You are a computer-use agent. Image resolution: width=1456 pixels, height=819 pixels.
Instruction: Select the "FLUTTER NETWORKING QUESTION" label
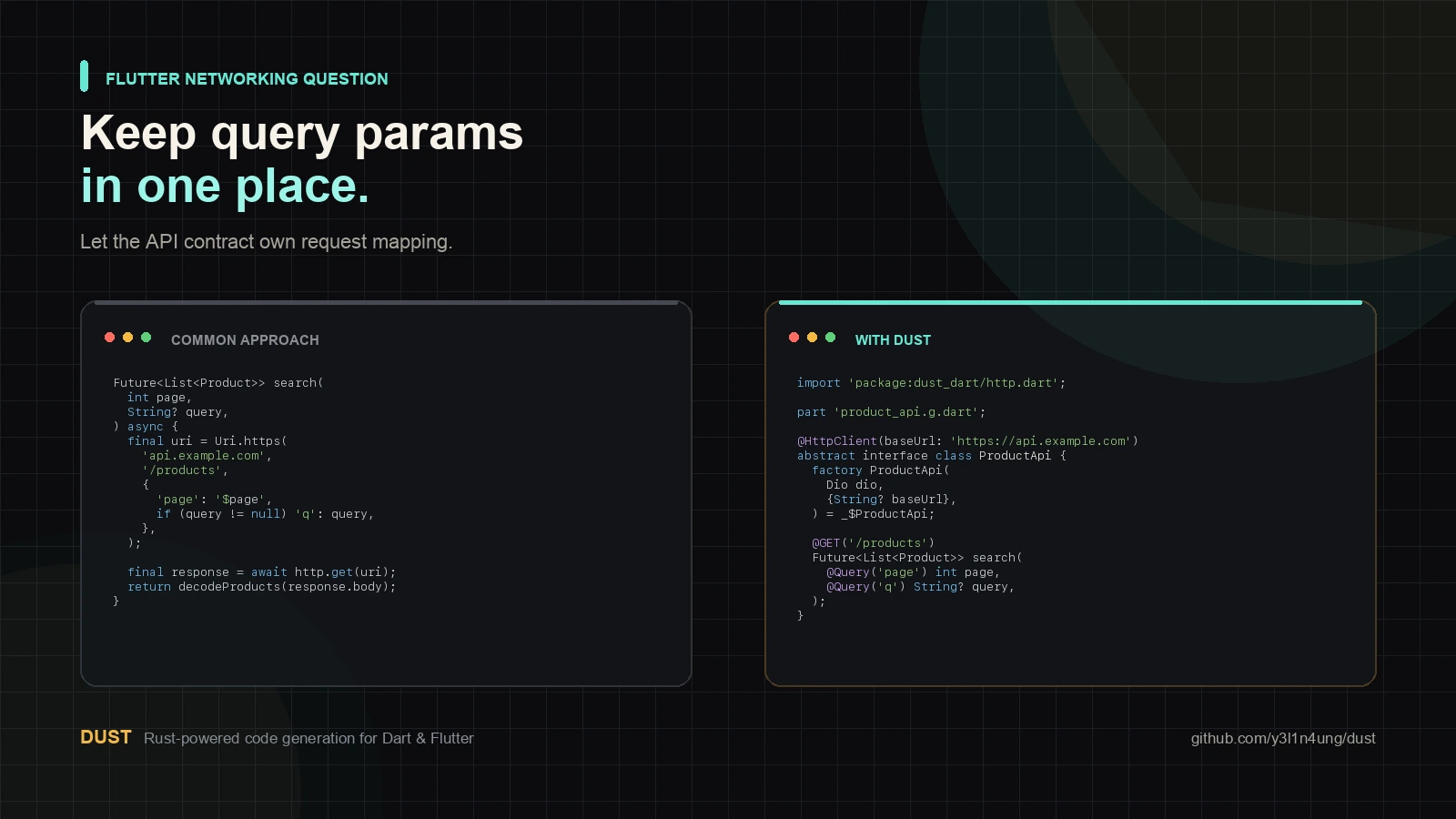point(247,79)
